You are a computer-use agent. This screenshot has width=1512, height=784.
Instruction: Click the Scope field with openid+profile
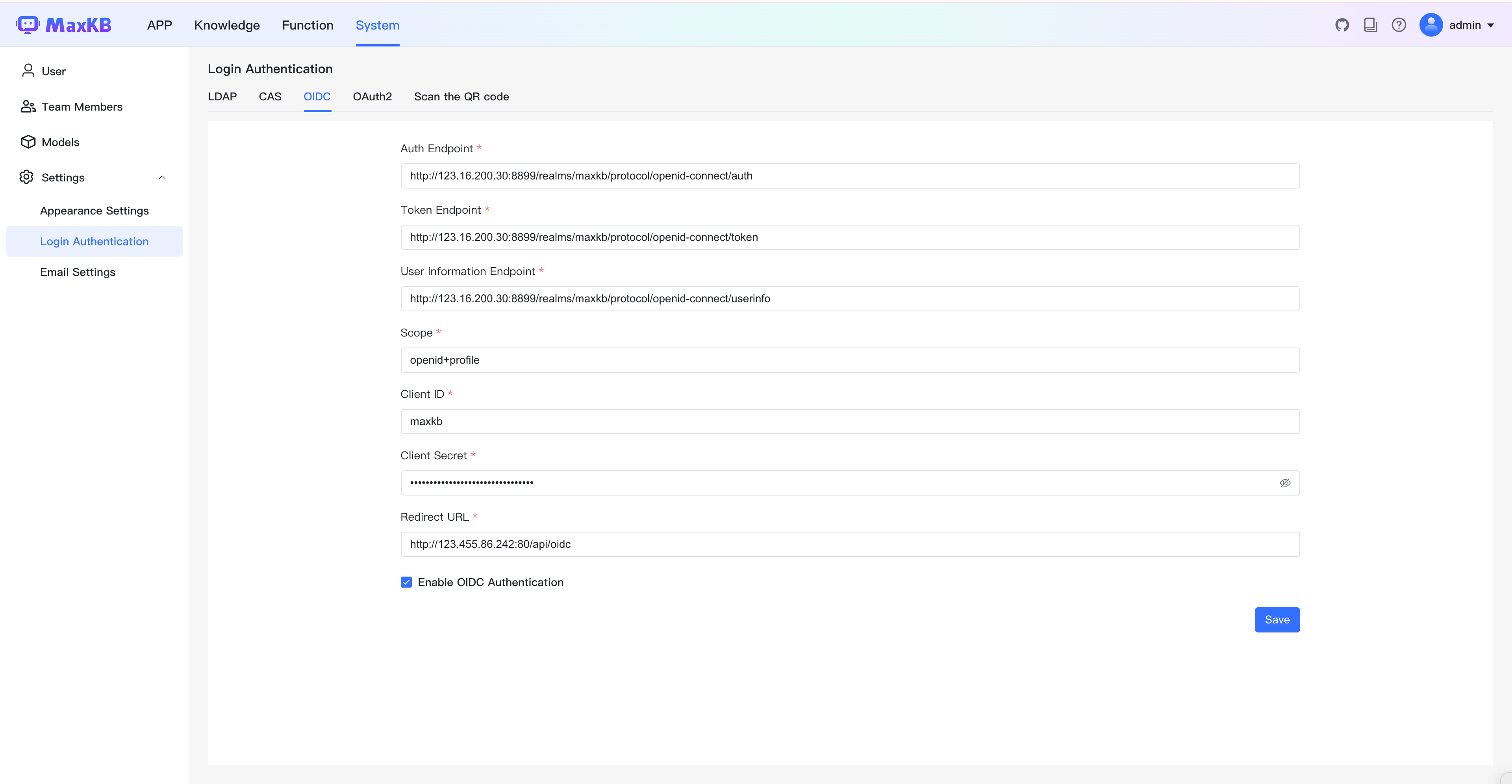(850, 360)
